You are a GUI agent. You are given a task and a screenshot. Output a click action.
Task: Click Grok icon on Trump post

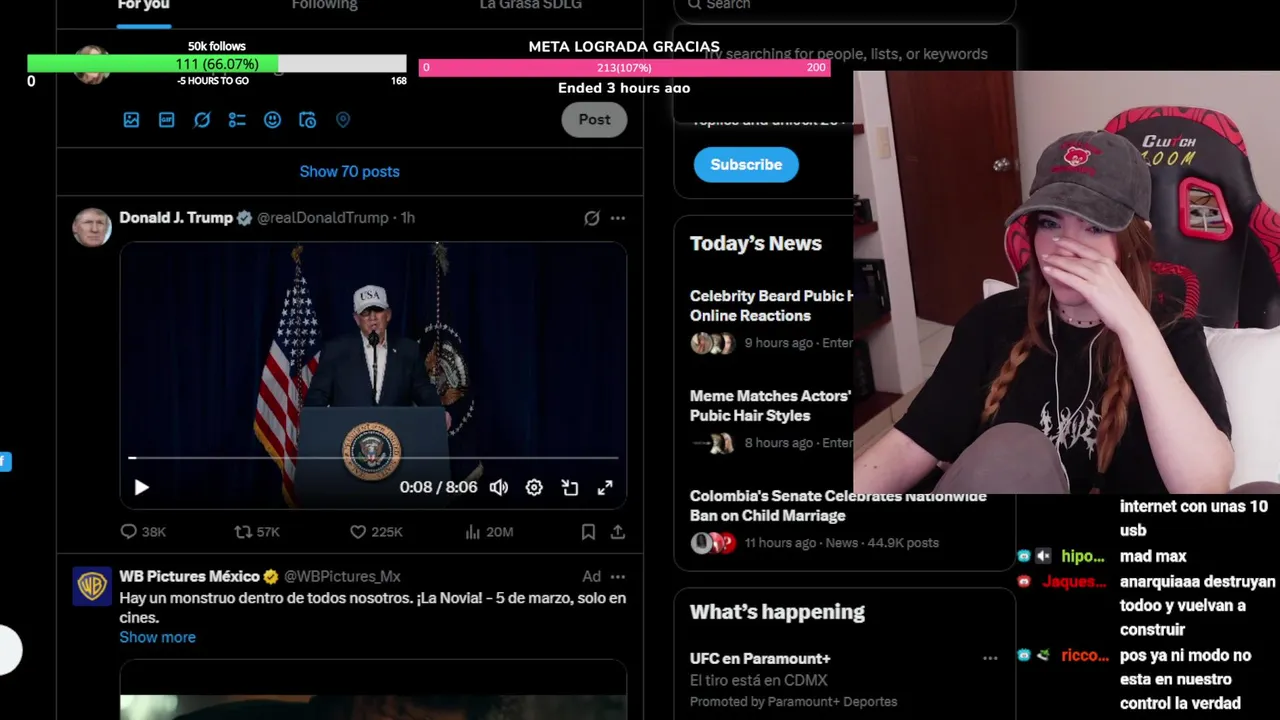pos(592,218)
